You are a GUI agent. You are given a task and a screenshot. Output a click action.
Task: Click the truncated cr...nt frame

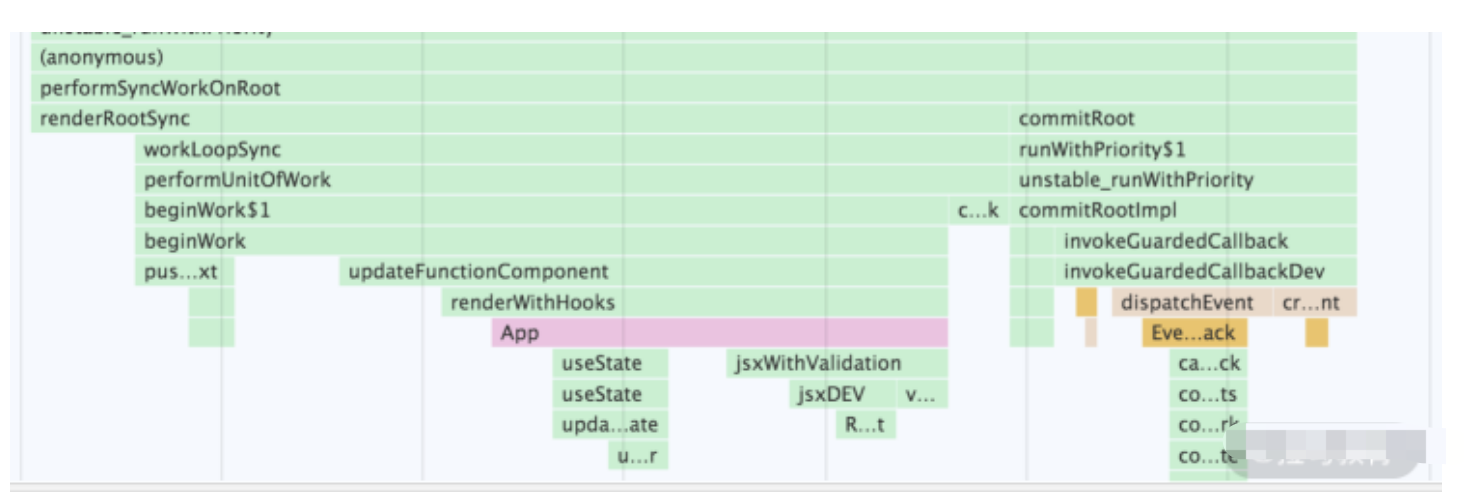(x=1310, y=303)
